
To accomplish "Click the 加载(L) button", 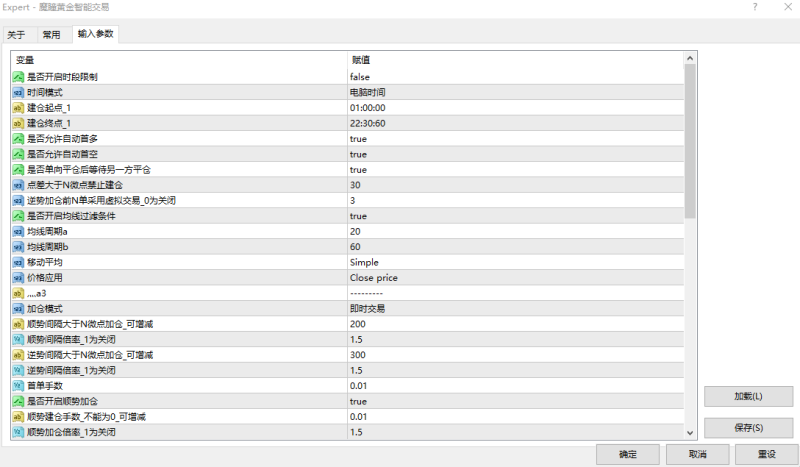I will (x=741, y=396).
